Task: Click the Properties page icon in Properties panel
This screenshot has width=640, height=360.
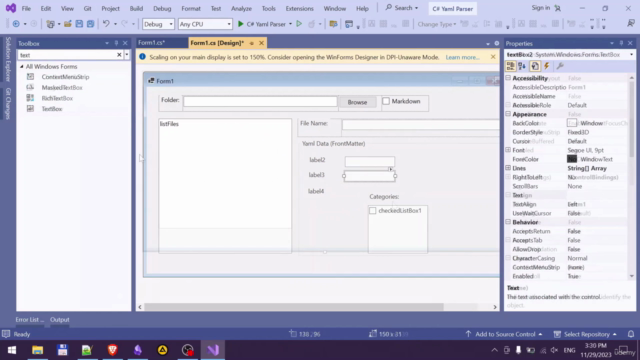Action: coord(535,66)
